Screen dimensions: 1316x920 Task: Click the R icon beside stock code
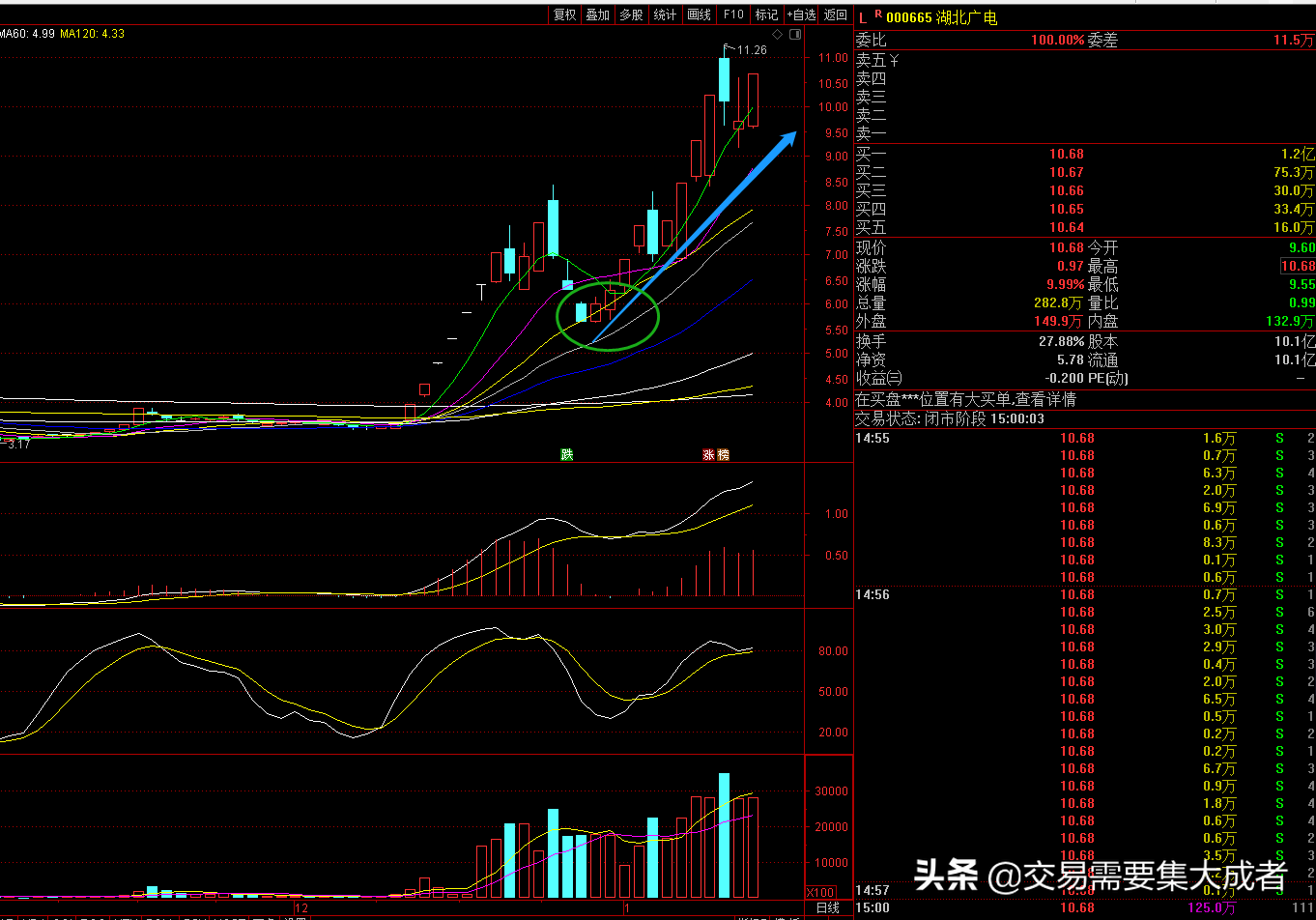[877, 14]
